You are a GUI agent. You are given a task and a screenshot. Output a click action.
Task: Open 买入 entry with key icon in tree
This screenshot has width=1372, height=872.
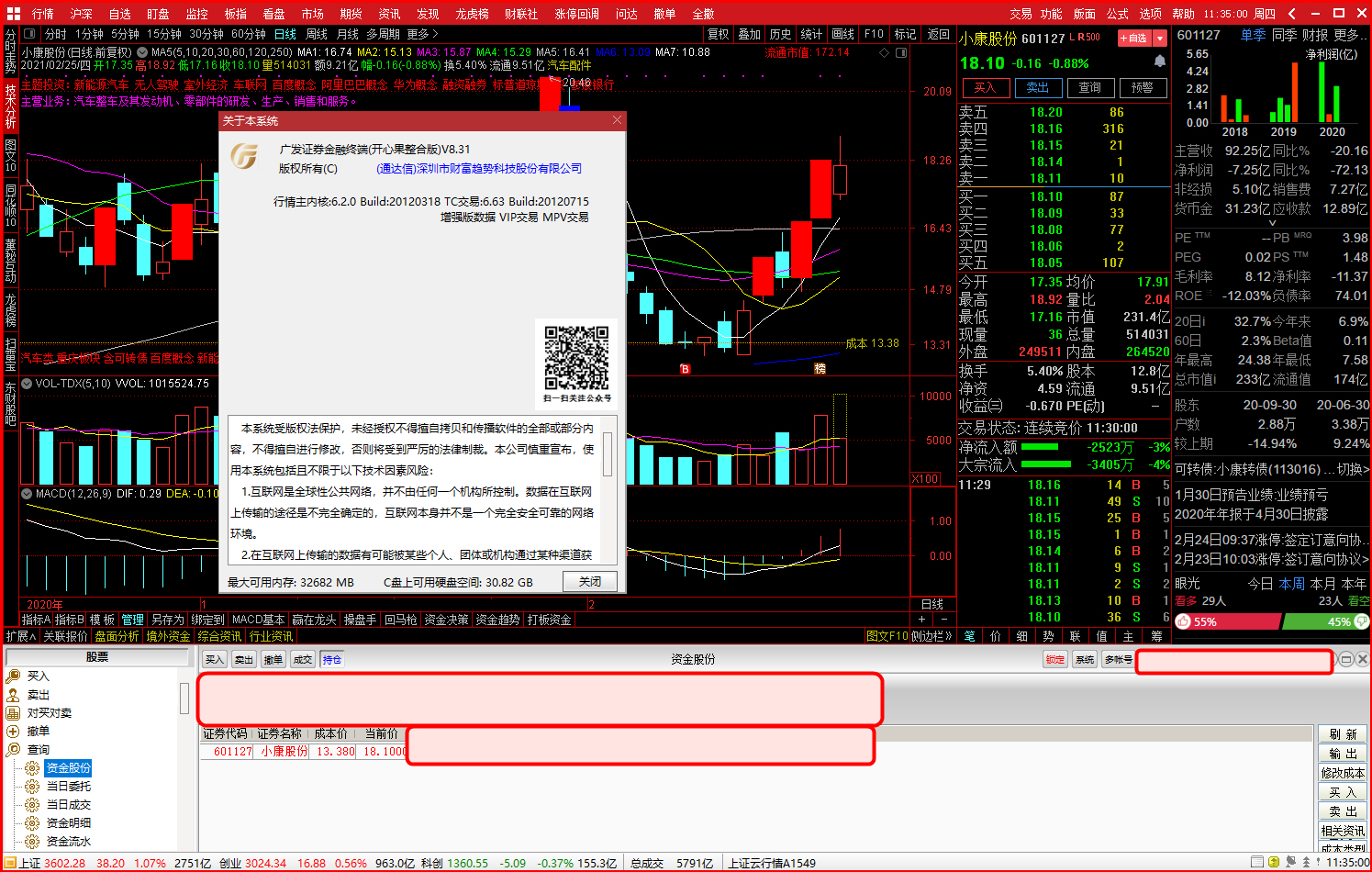(x=28, y=676)
